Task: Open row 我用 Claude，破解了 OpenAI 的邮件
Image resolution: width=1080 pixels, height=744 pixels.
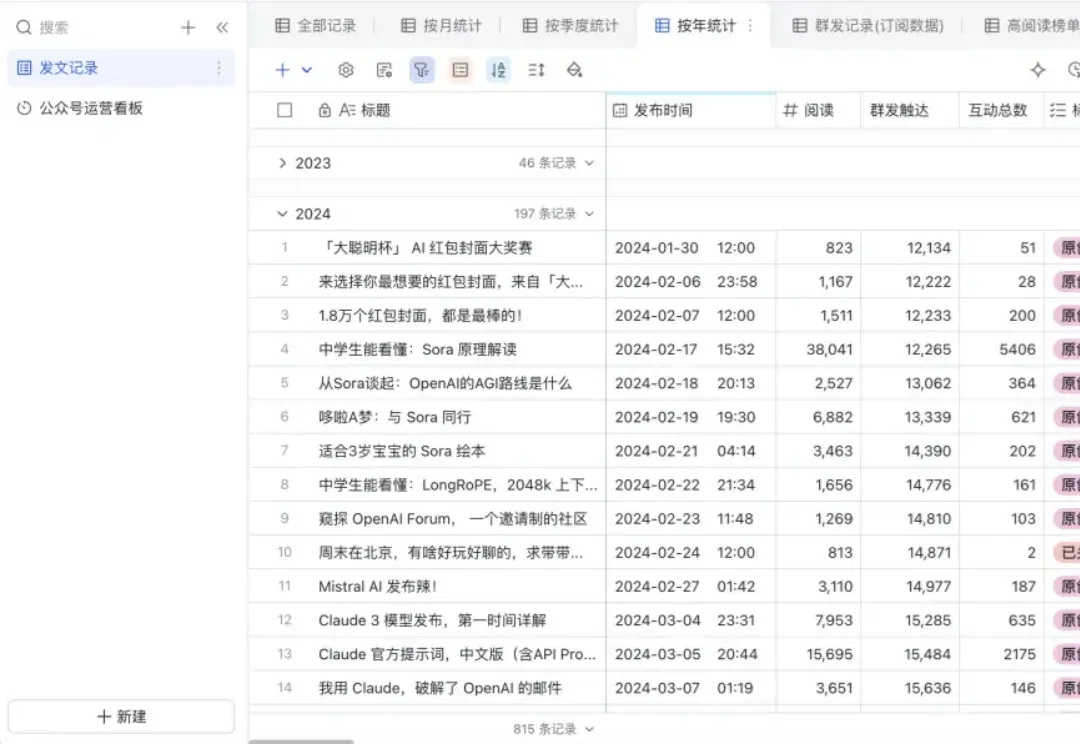Action: tap(439, 688)
